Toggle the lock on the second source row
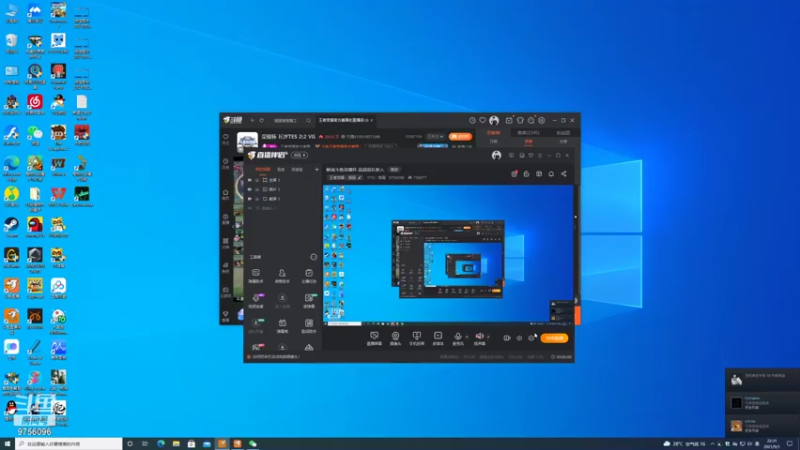The image size is (800, 450). [x=257, y=189]
